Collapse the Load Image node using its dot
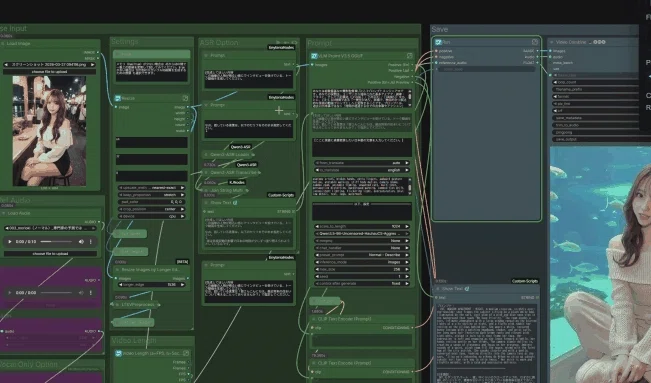 (x=3, y=44)
